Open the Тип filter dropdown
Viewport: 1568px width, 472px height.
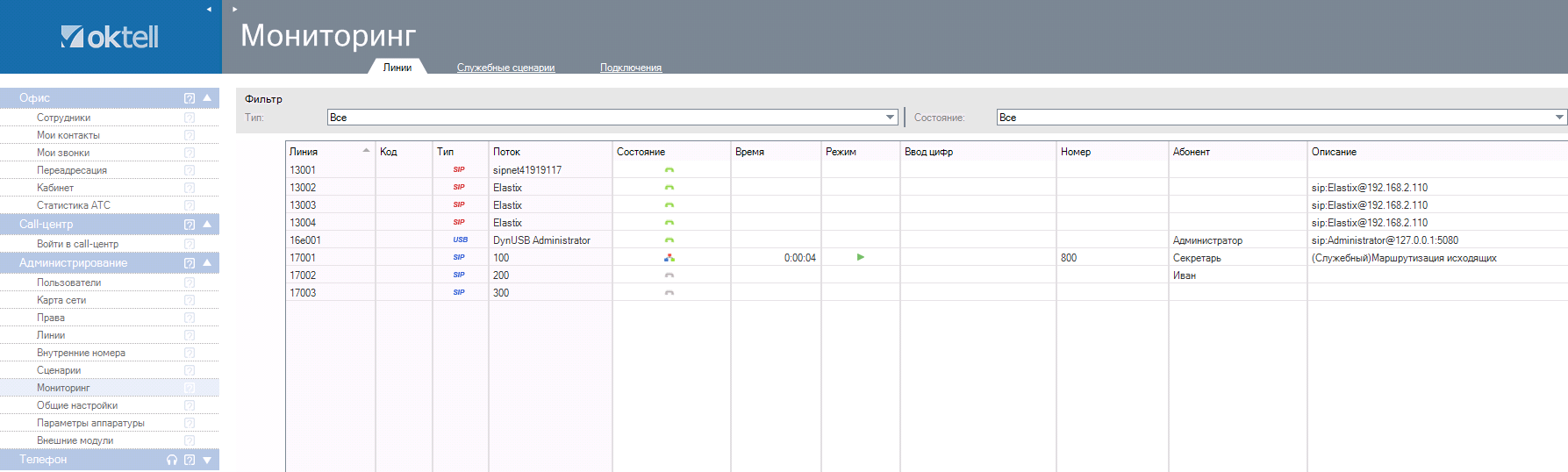890,118
